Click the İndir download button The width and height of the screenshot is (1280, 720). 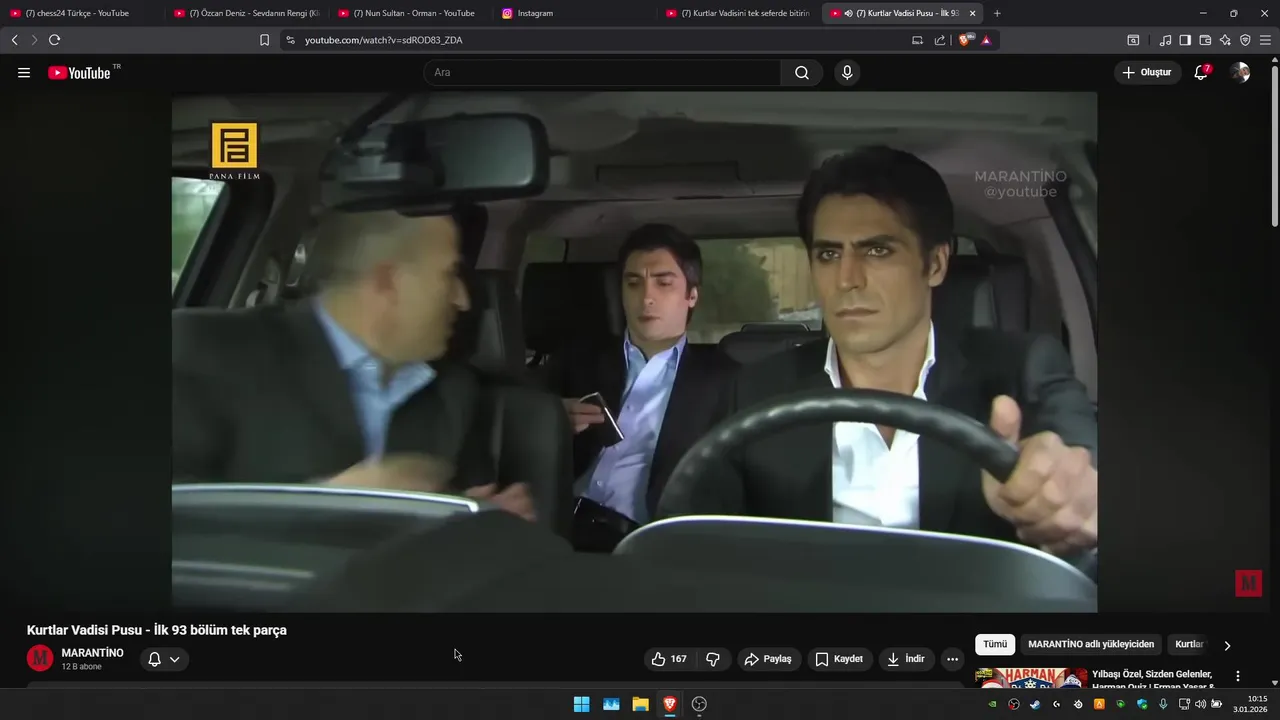906,659
